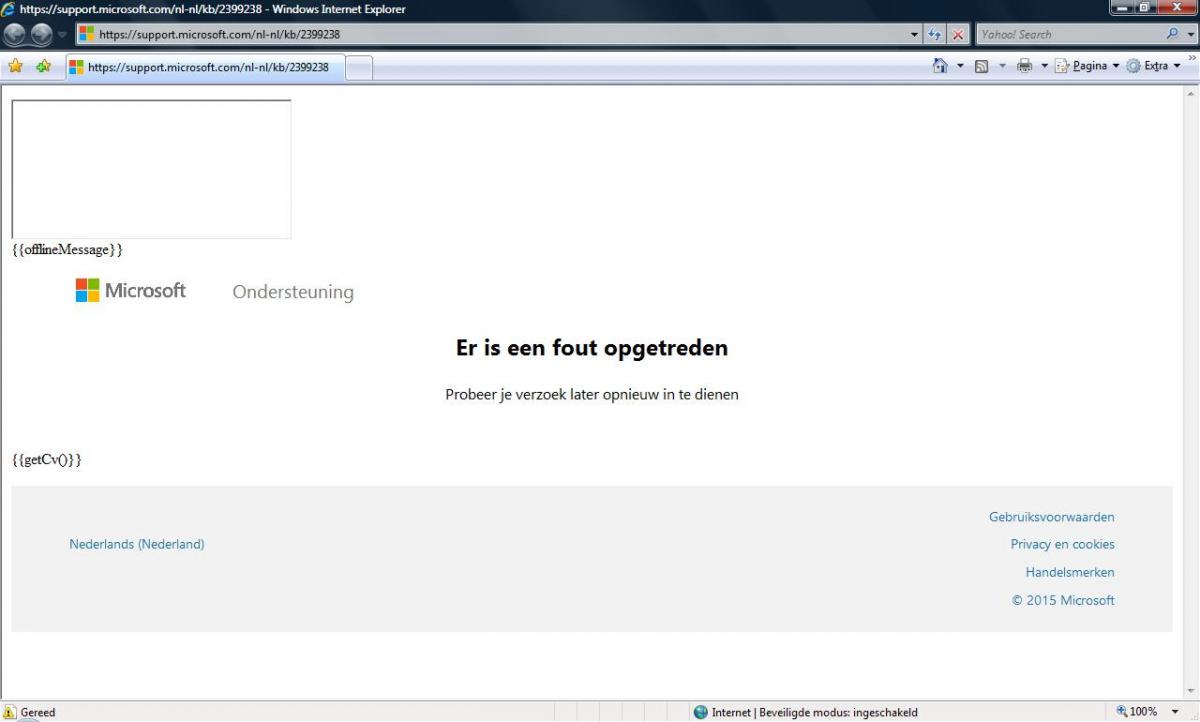The height and width of the screenshot is (722, 1200).
Task: Open the recent pages dropdown beside navigation arrows
Action: (62, 34)
